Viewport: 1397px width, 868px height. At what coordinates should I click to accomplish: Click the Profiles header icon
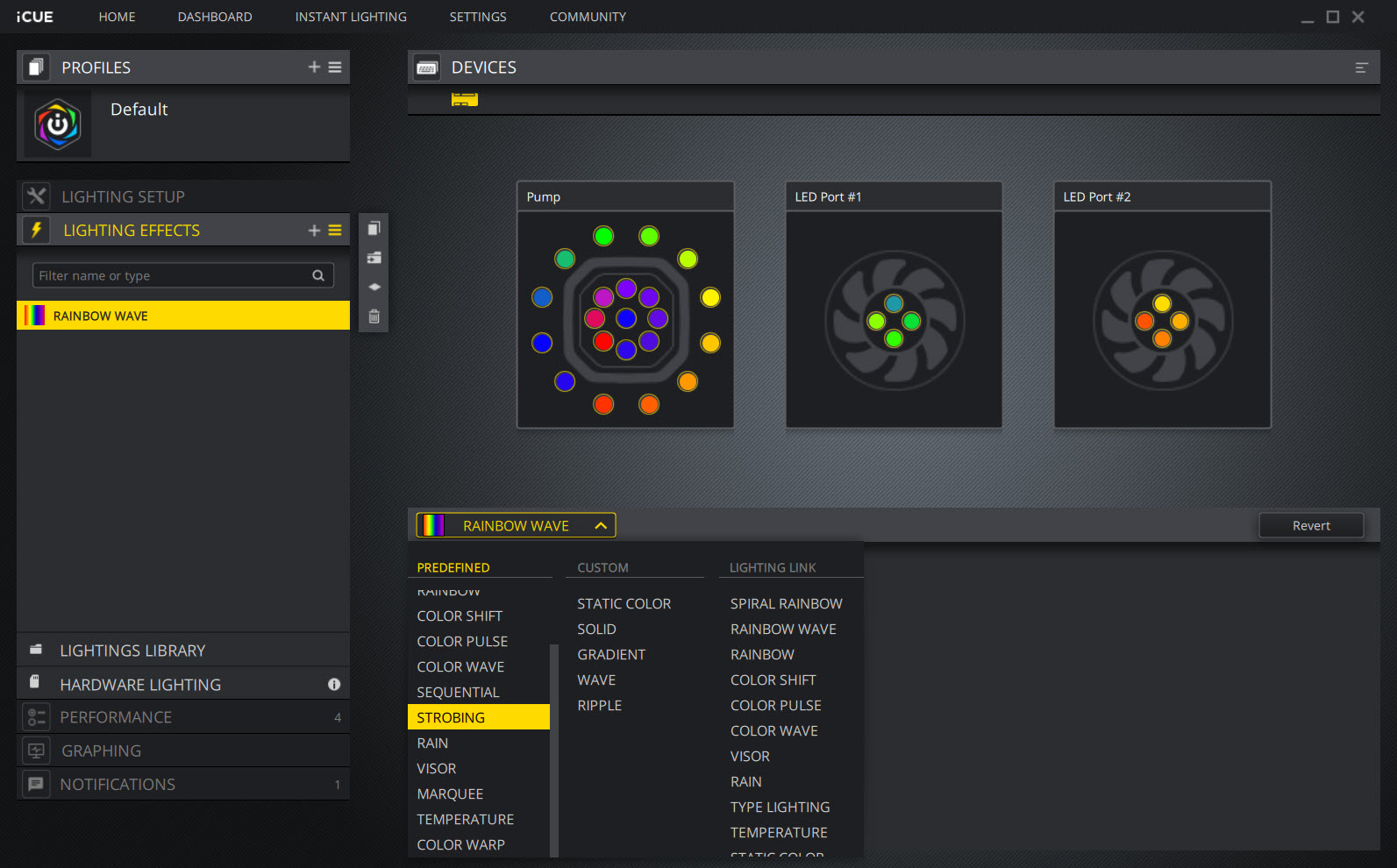(x=36, y=68)
